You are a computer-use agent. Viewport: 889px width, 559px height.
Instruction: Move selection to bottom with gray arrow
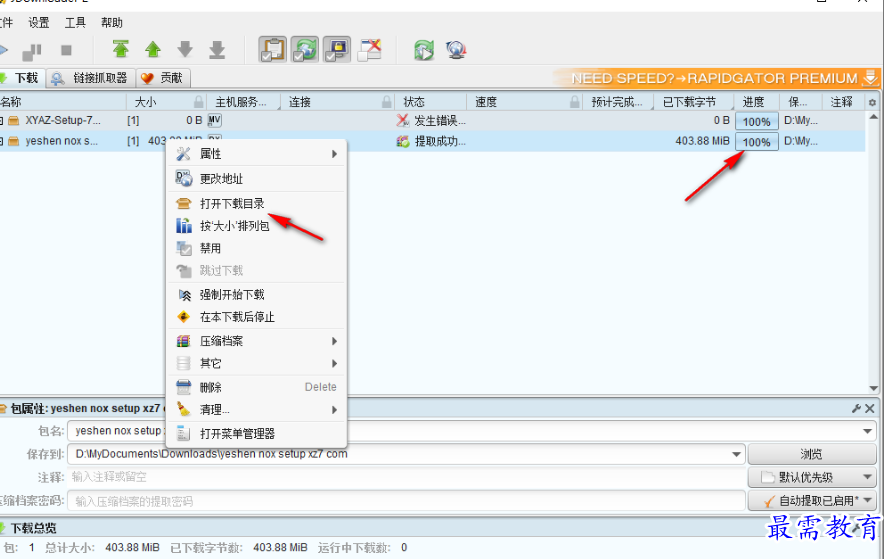click(217, 49)
